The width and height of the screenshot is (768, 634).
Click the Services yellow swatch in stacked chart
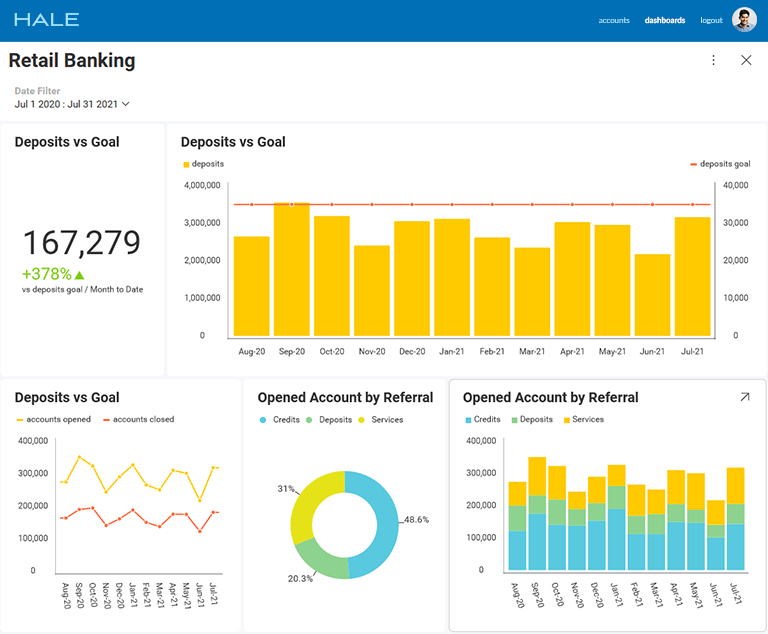[567, 420]
